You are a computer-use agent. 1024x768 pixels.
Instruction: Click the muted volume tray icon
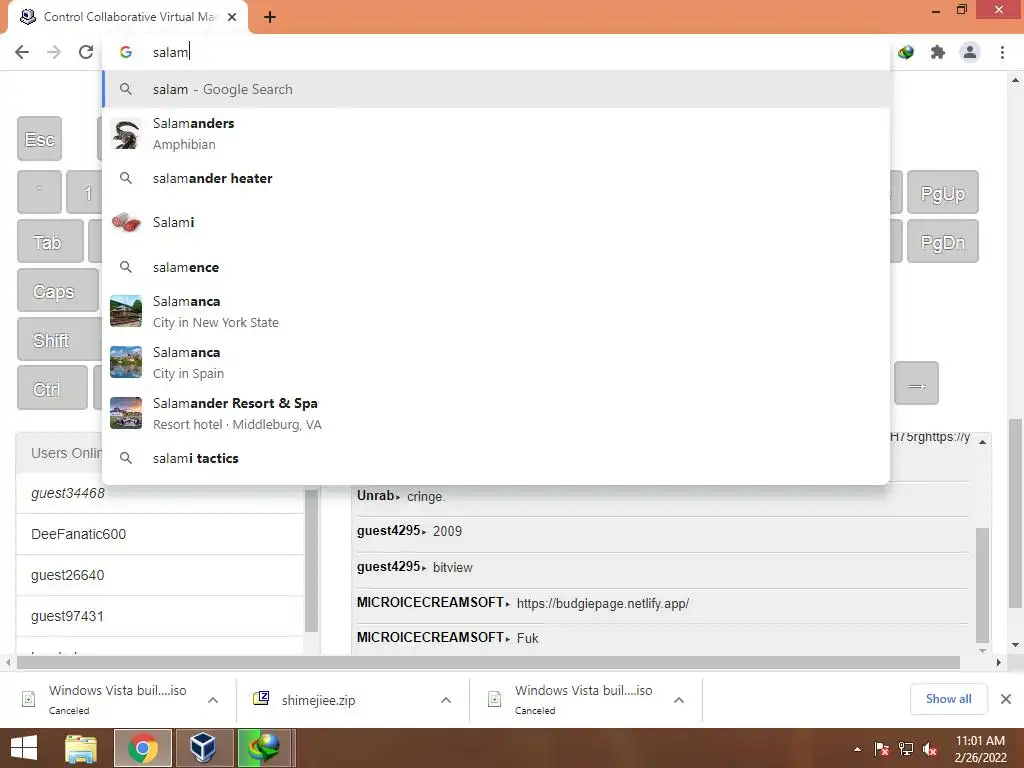tap(930, 749)
